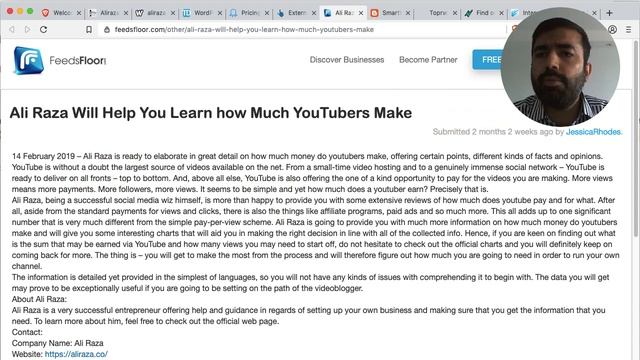Image resolution: width=640 pixels, height=360 pixels.
Task: Switch to the Toprank tab
Action: pyautogui.click(x=437, y=13)
